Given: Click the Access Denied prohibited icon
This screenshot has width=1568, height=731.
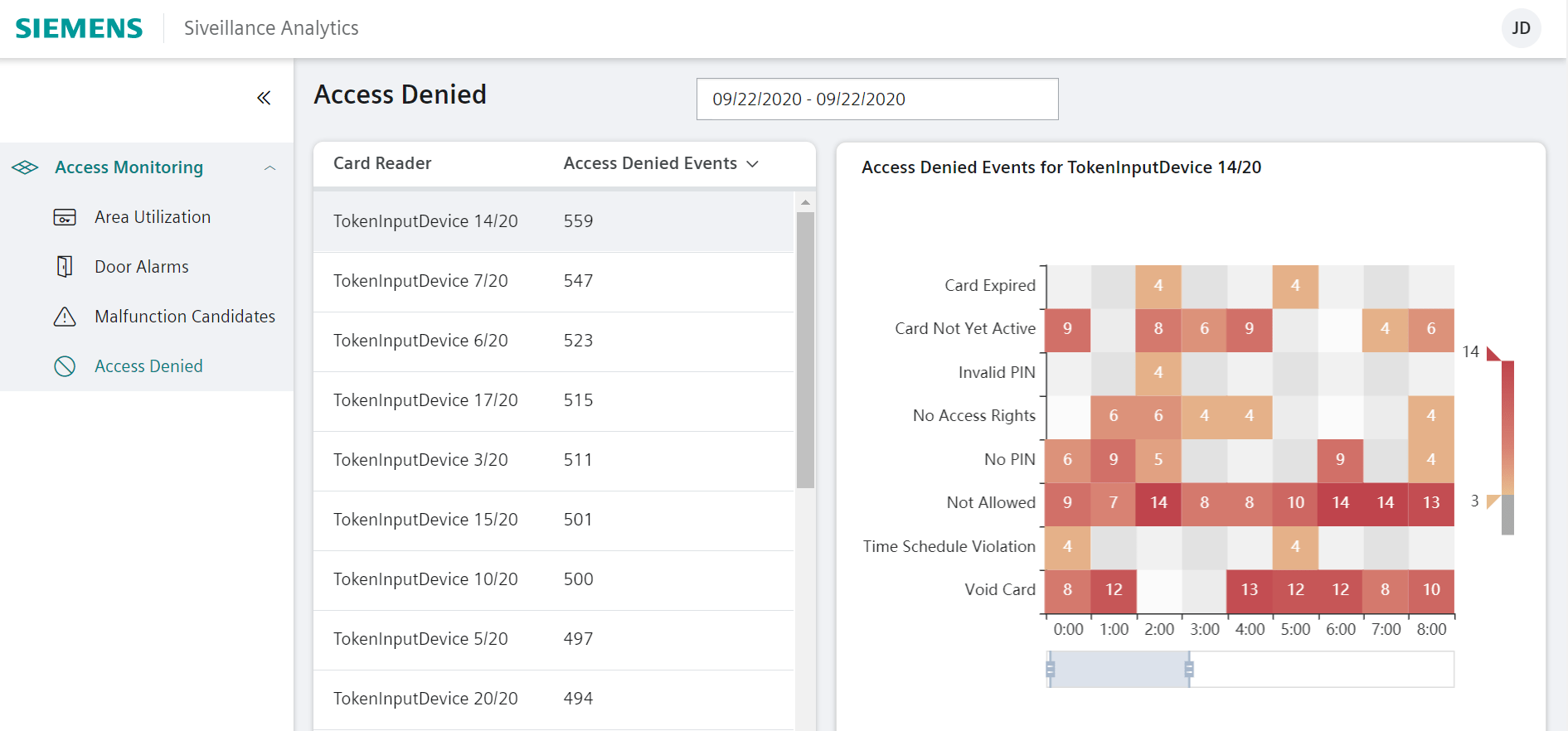Looking at the screenshot, I should (x=65, y=366).
